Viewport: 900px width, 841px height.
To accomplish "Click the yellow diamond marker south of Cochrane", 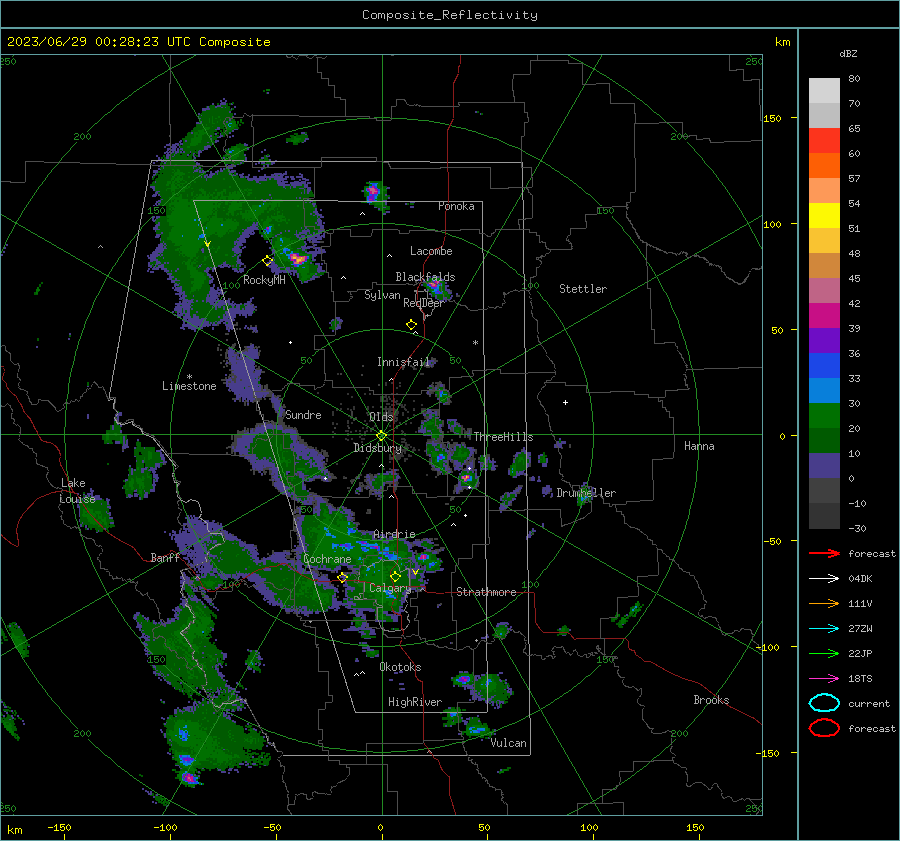I will click(x=343, y=577).
